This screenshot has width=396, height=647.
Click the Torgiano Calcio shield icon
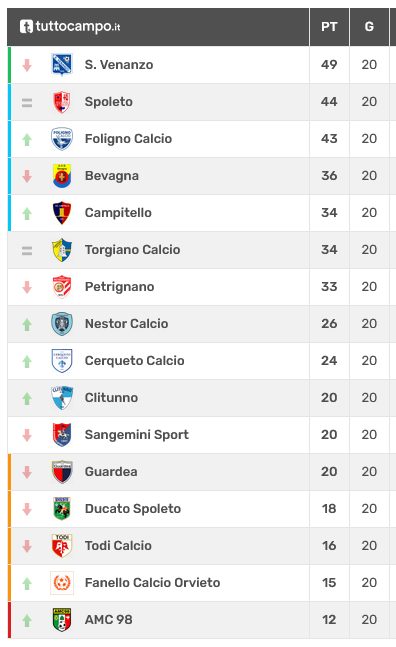point(62,250)
